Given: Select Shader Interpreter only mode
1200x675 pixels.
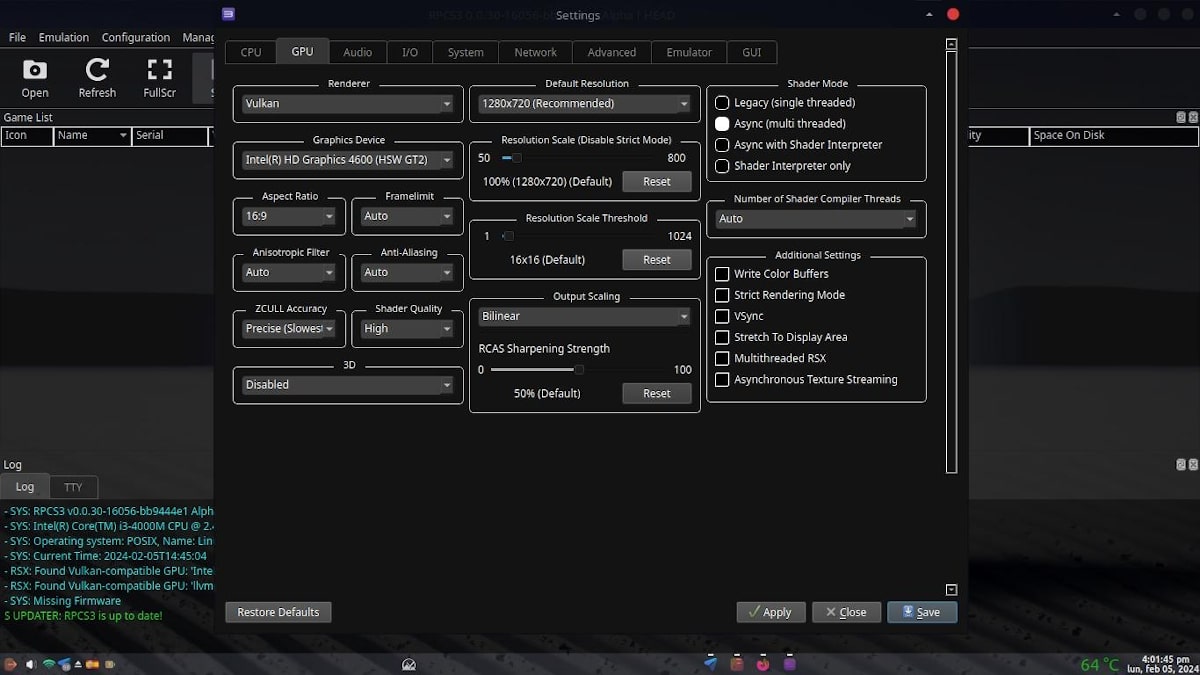Looking at the screenshot, I should point(720,166).
